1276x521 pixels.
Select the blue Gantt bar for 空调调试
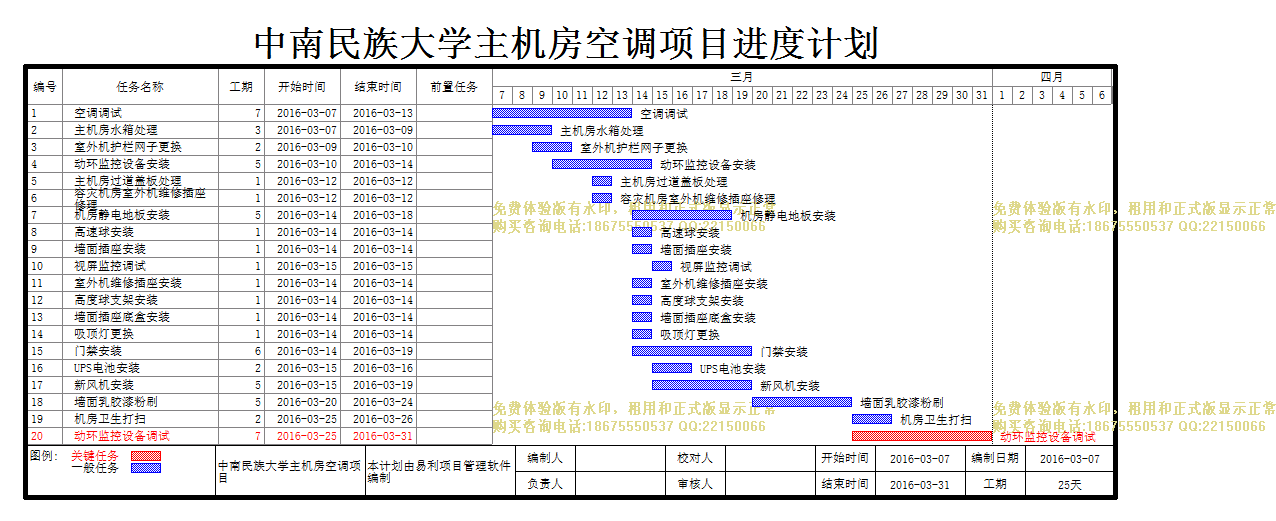(x=562, y=113)
